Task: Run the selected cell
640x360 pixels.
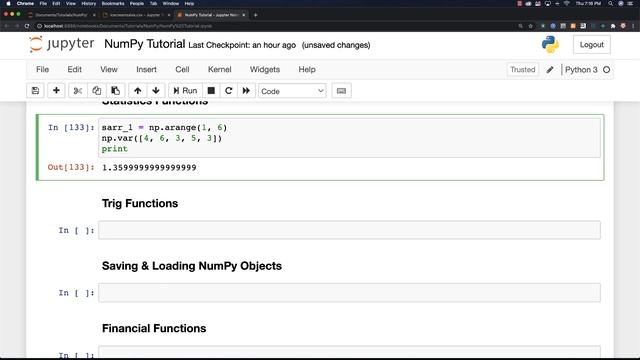Action: (x=185, y=91)
